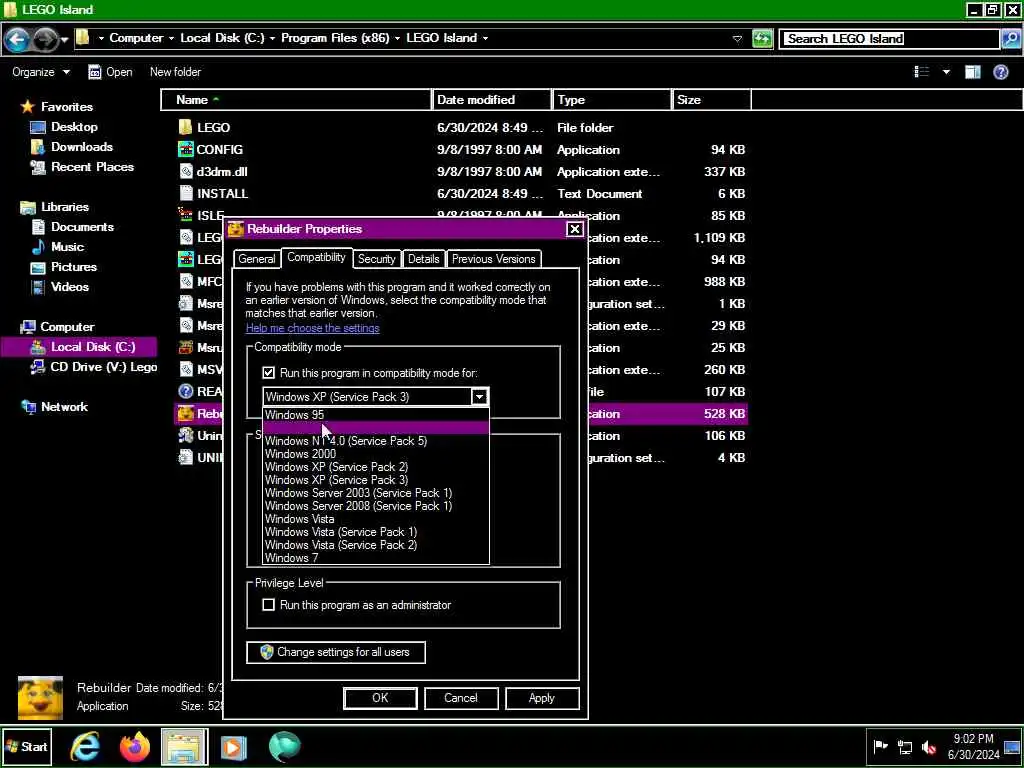Select the ISLE application icon
Image resolution: width=1024 pixels, height=768 pixels.
click(186, 214)
